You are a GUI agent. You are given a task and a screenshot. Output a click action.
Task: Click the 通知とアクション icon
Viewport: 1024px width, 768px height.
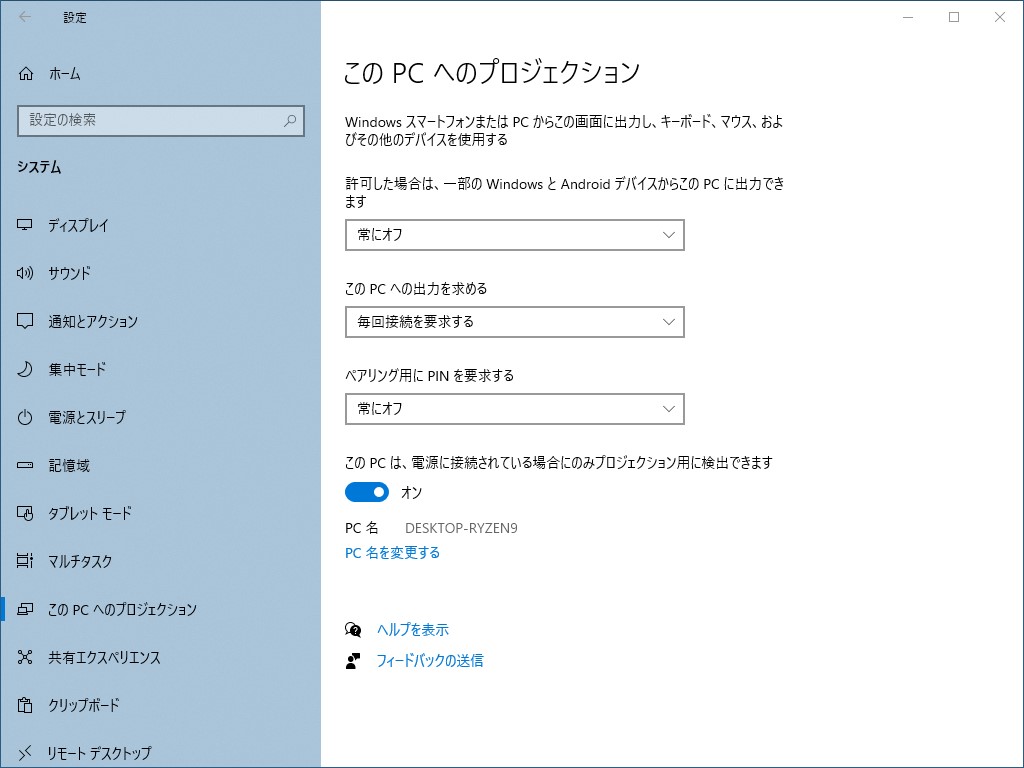23,321
